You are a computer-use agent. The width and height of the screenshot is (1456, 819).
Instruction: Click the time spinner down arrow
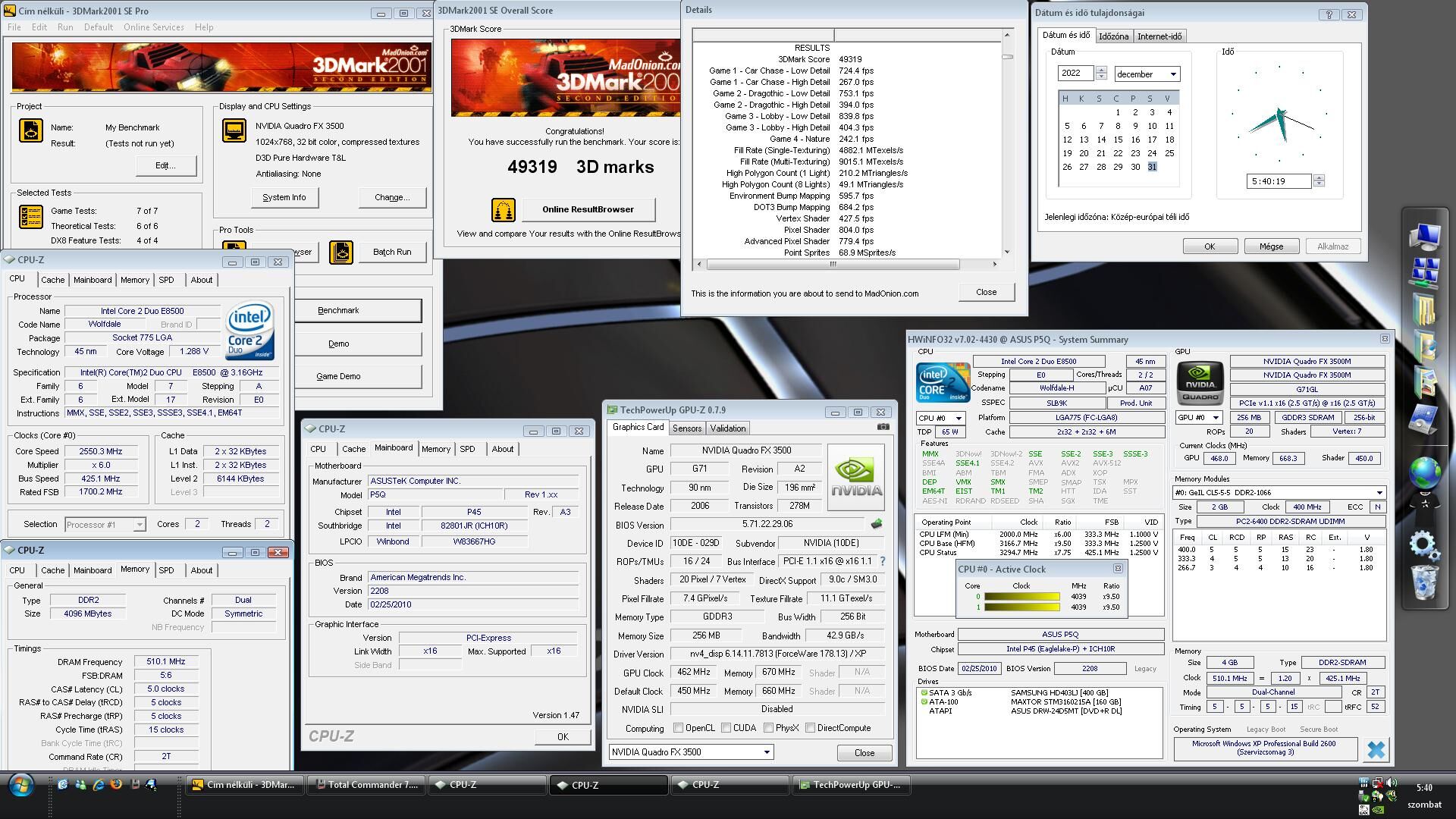[1319, 184]
